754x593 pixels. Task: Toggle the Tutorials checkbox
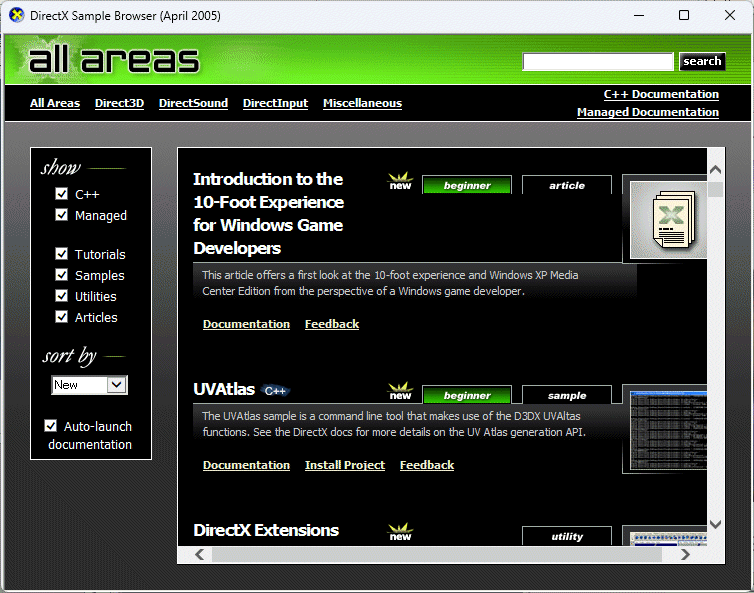62,254
